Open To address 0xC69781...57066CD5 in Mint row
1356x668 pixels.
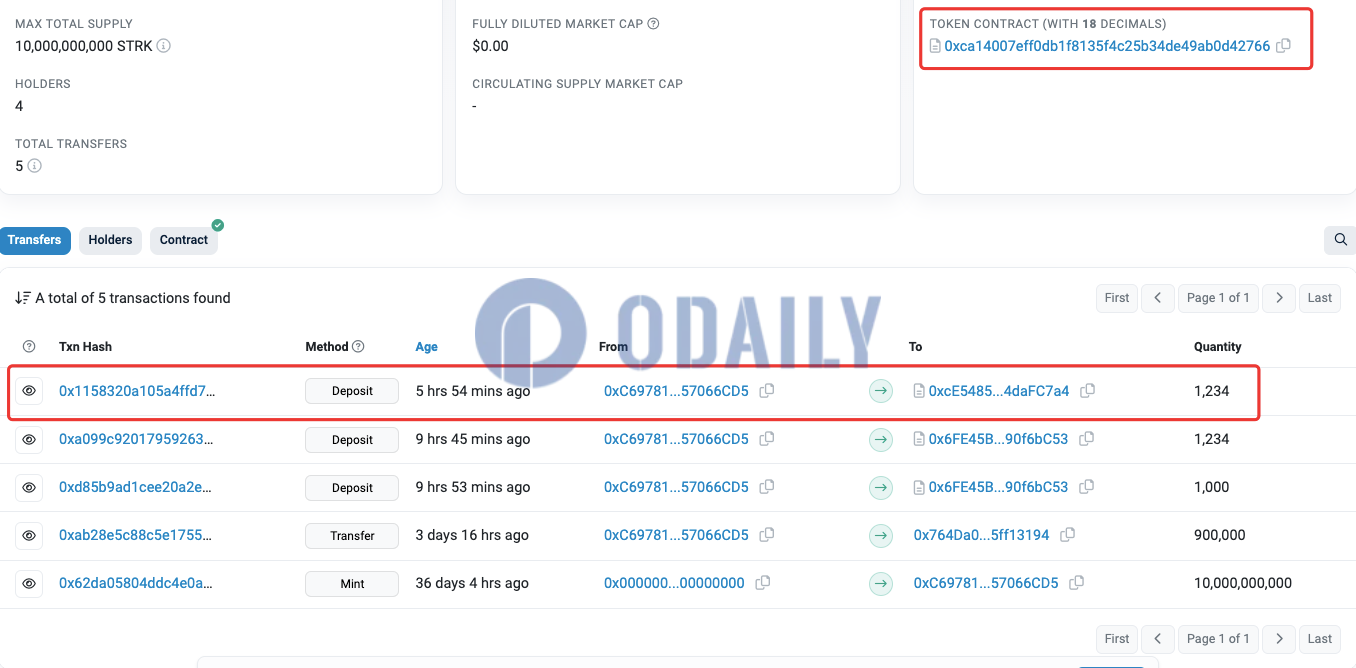(x=986, y=583)
